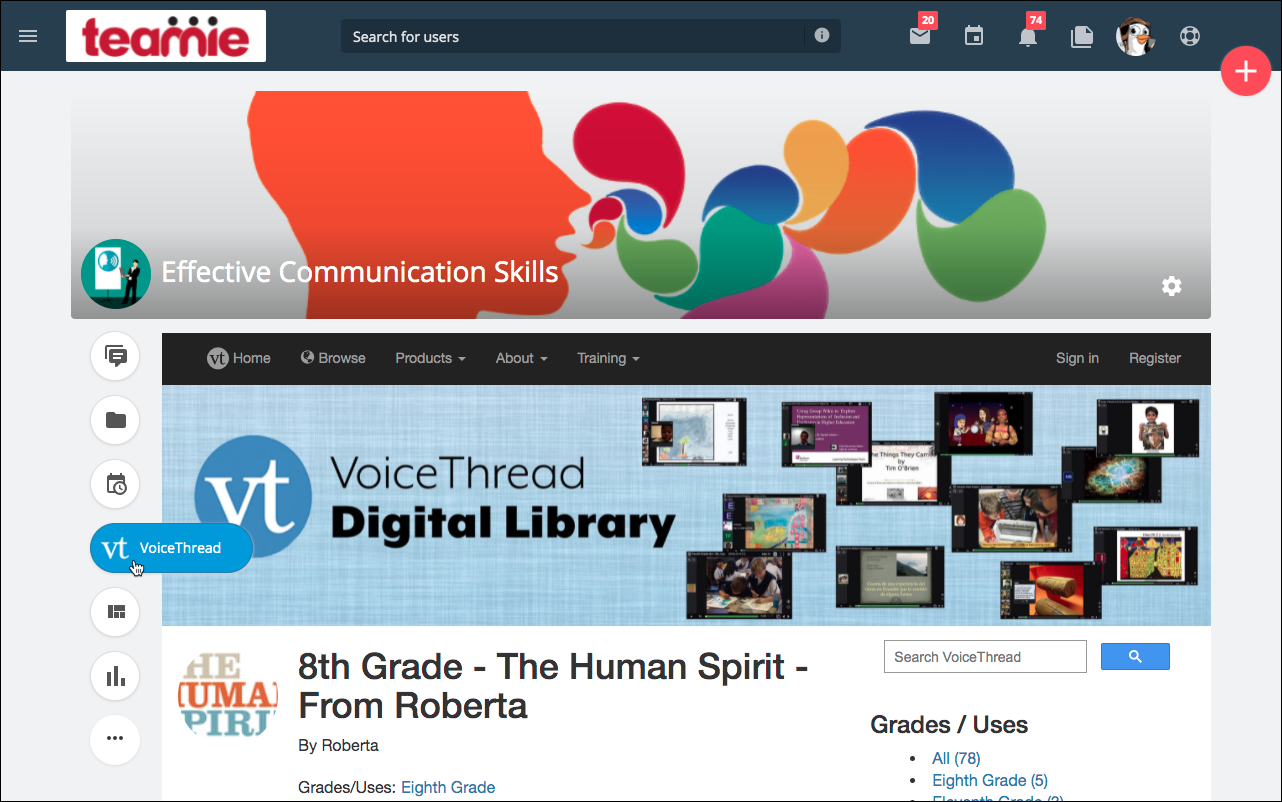Click the Grades / Uses heading
The height and width of the screenshot is (802, 1282).
[x=949, y=725]
